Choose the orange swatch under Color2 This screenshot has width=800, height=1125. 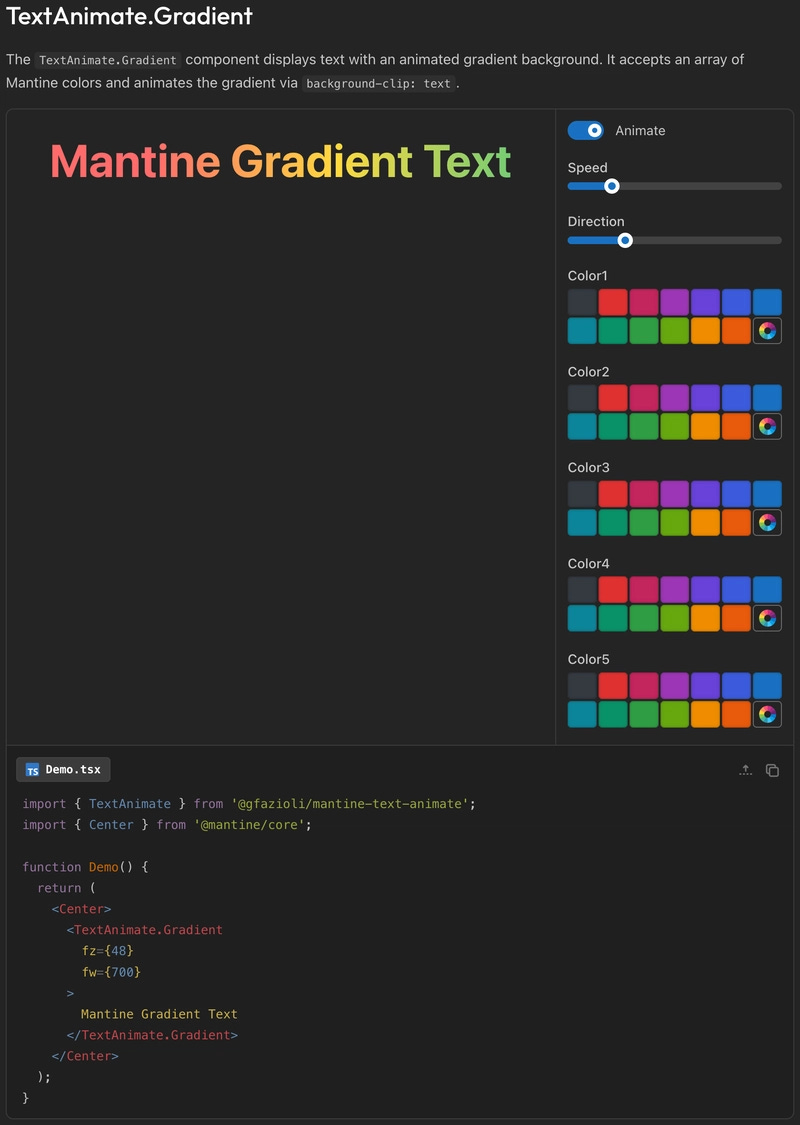[736, 426]
